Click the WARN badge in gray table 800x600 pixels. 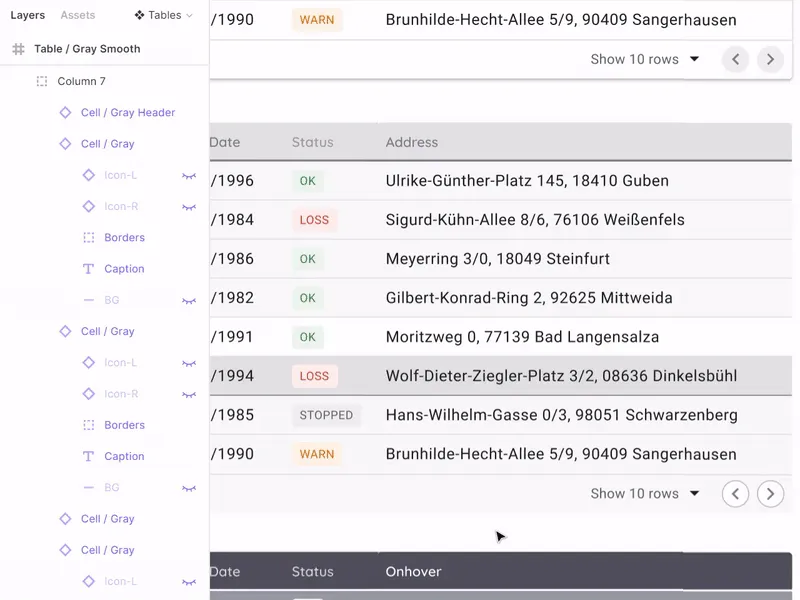pos(317,454)
